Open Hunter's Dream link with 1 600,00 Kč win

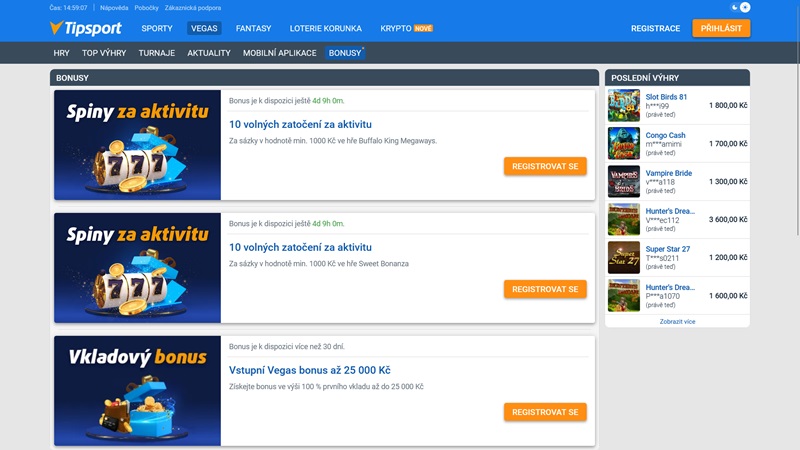[670, 287]
